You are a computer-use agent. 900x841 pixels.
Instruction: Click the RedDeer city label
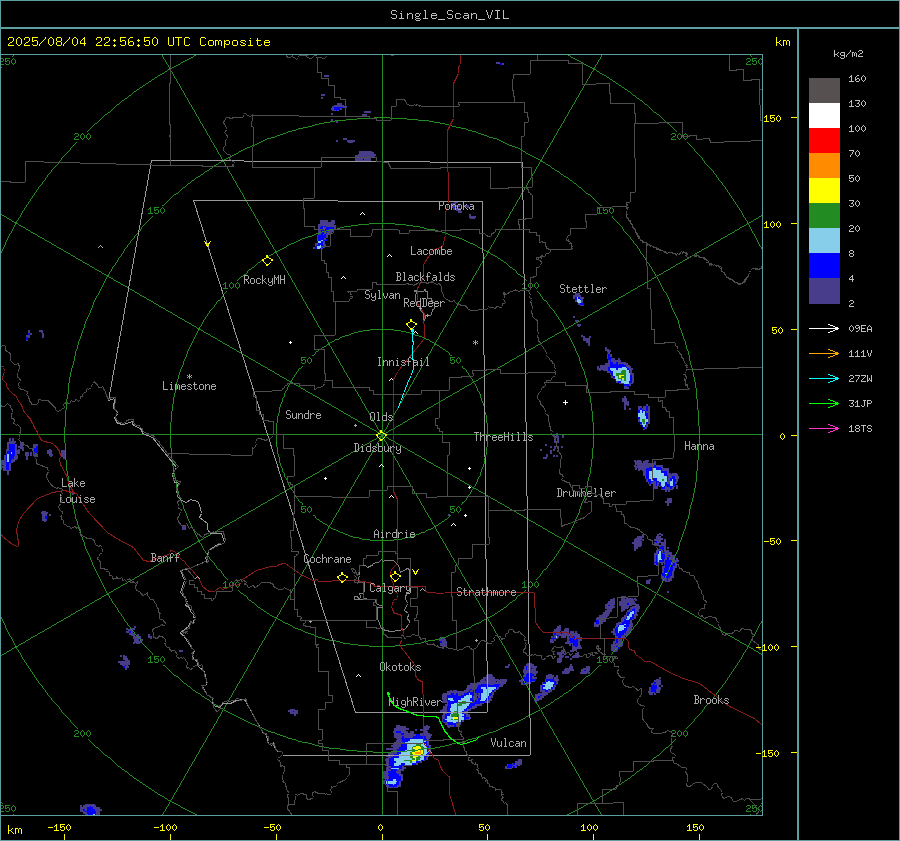point(424,303)
